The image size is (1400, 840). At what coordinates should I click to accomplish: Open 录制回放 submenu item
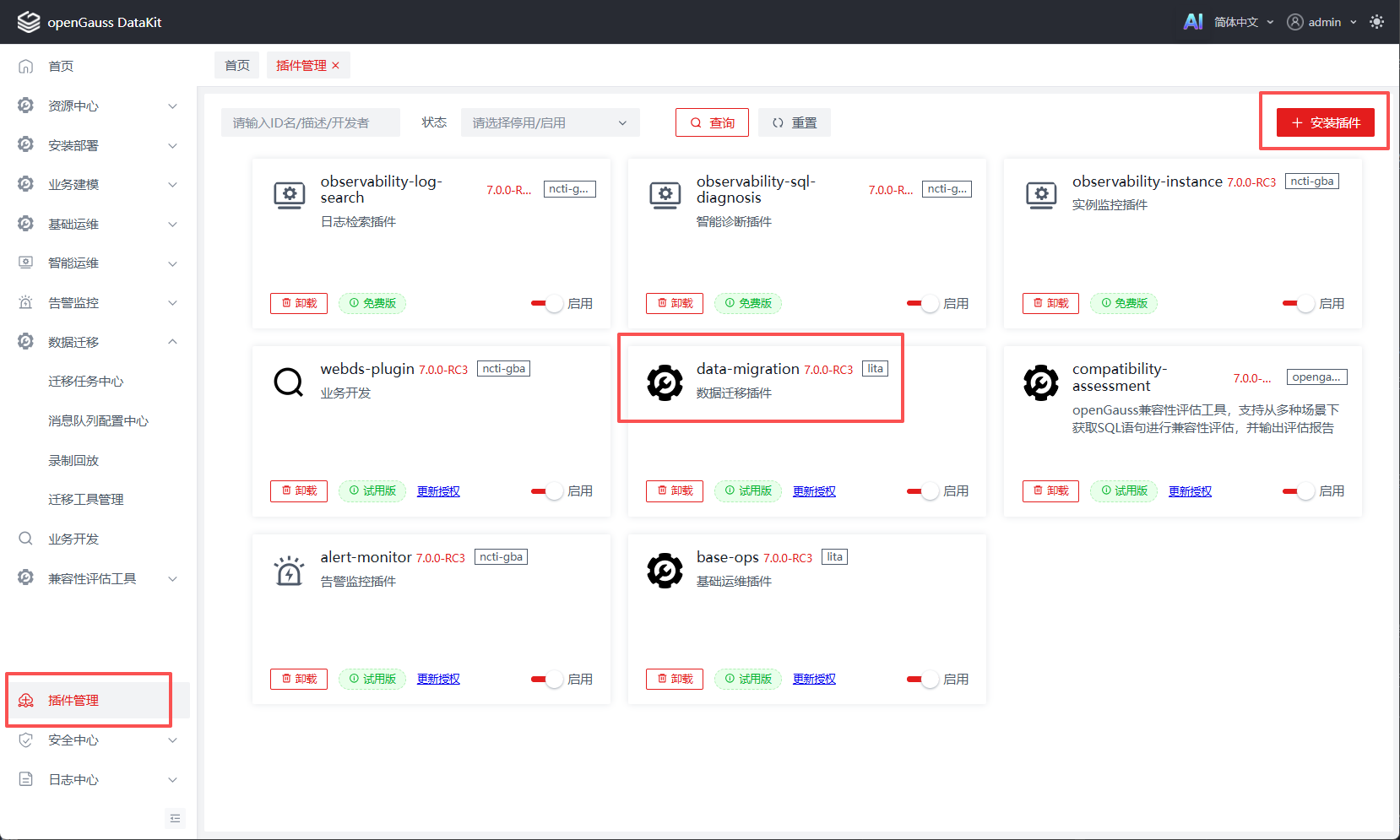coord(73,460)
